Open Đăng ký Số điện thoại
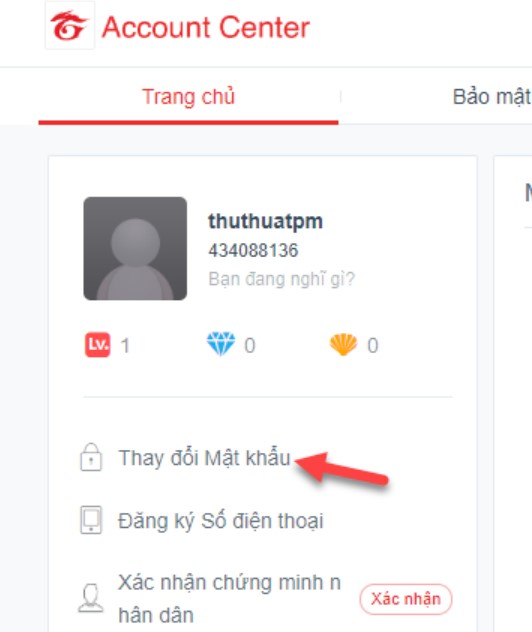Screen dimensions: 532x632 pyautogui.click(x=220, y=521)
